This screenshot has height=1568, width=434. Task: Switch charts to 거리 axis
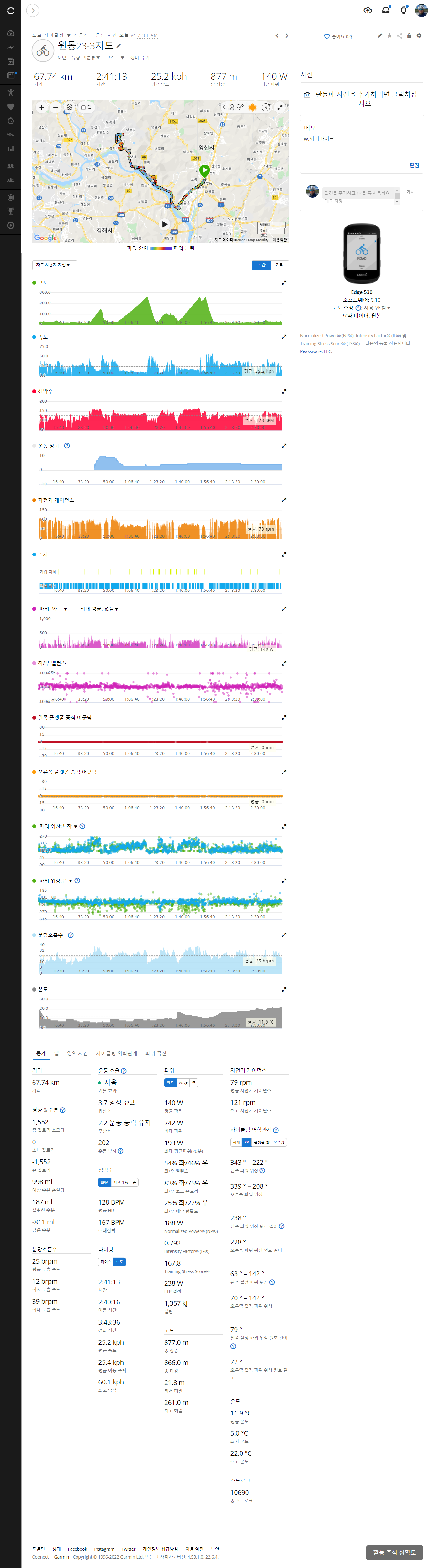279,265
